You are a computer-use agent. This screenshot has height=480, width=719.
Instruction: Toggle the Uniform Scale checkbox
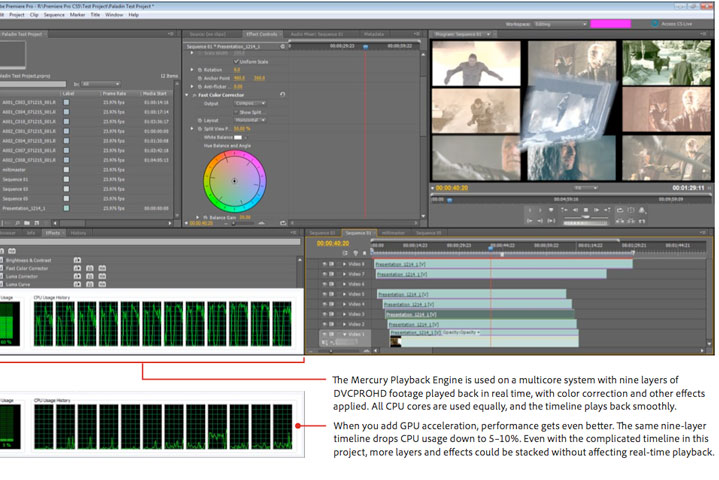click(x=236, y=61)
